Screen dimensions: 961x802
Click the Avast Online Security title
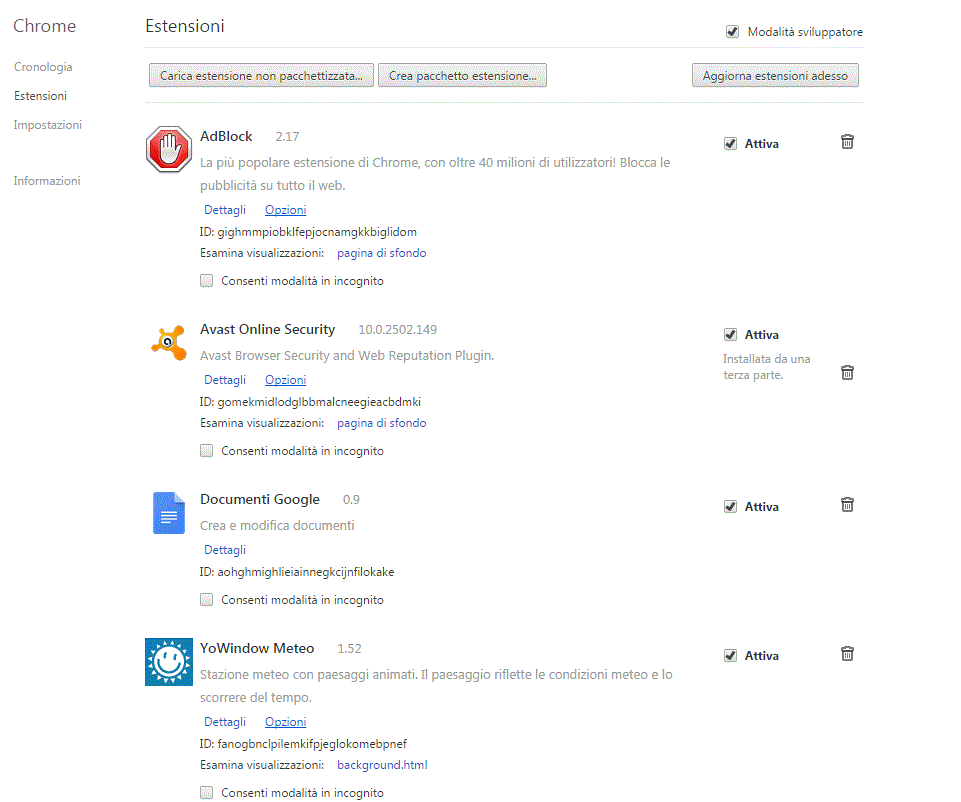(x=267, y=329)
